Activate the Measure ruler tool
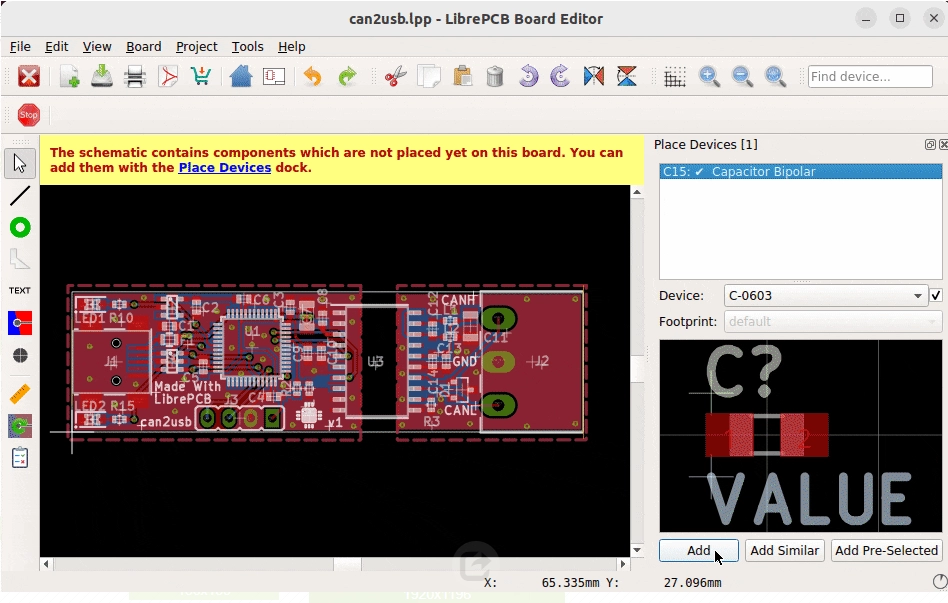The image size is (948, 603). pyautogui.click(x=20, y=394)
